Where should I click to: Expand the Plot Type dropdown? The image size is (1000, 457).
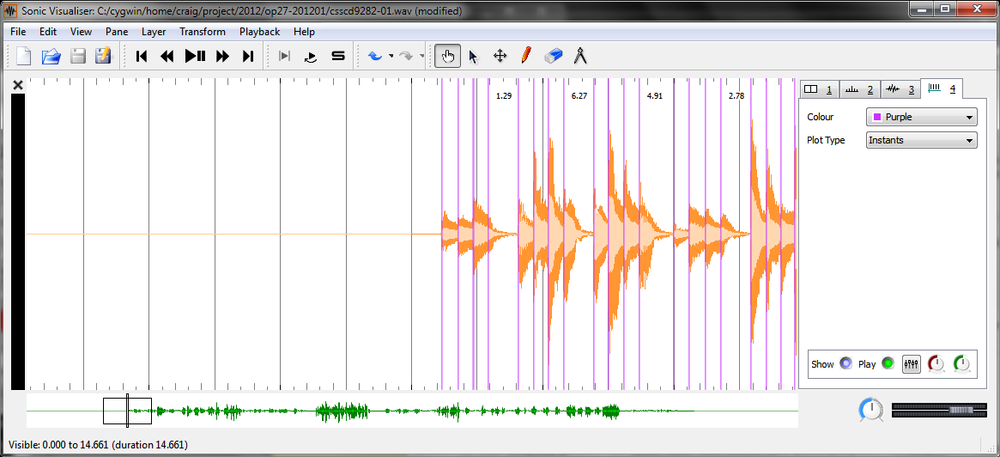921,140
